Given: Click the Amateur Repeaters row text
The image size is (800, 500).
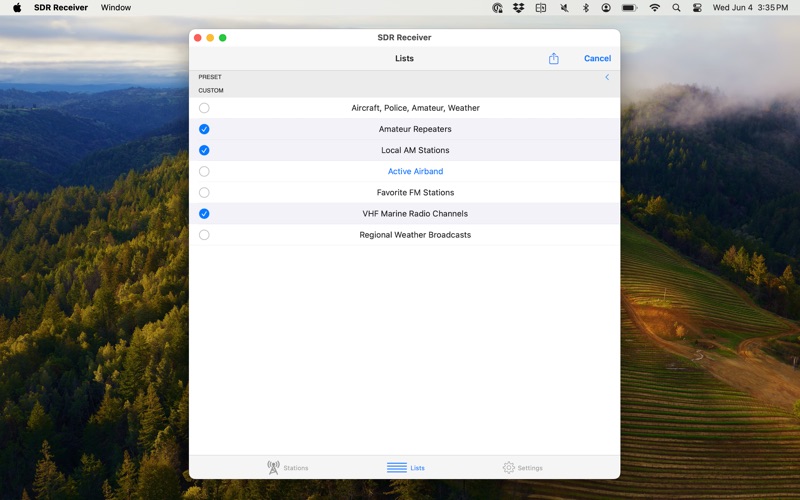Looking at the screenshot, I should (x=415, y=129).
